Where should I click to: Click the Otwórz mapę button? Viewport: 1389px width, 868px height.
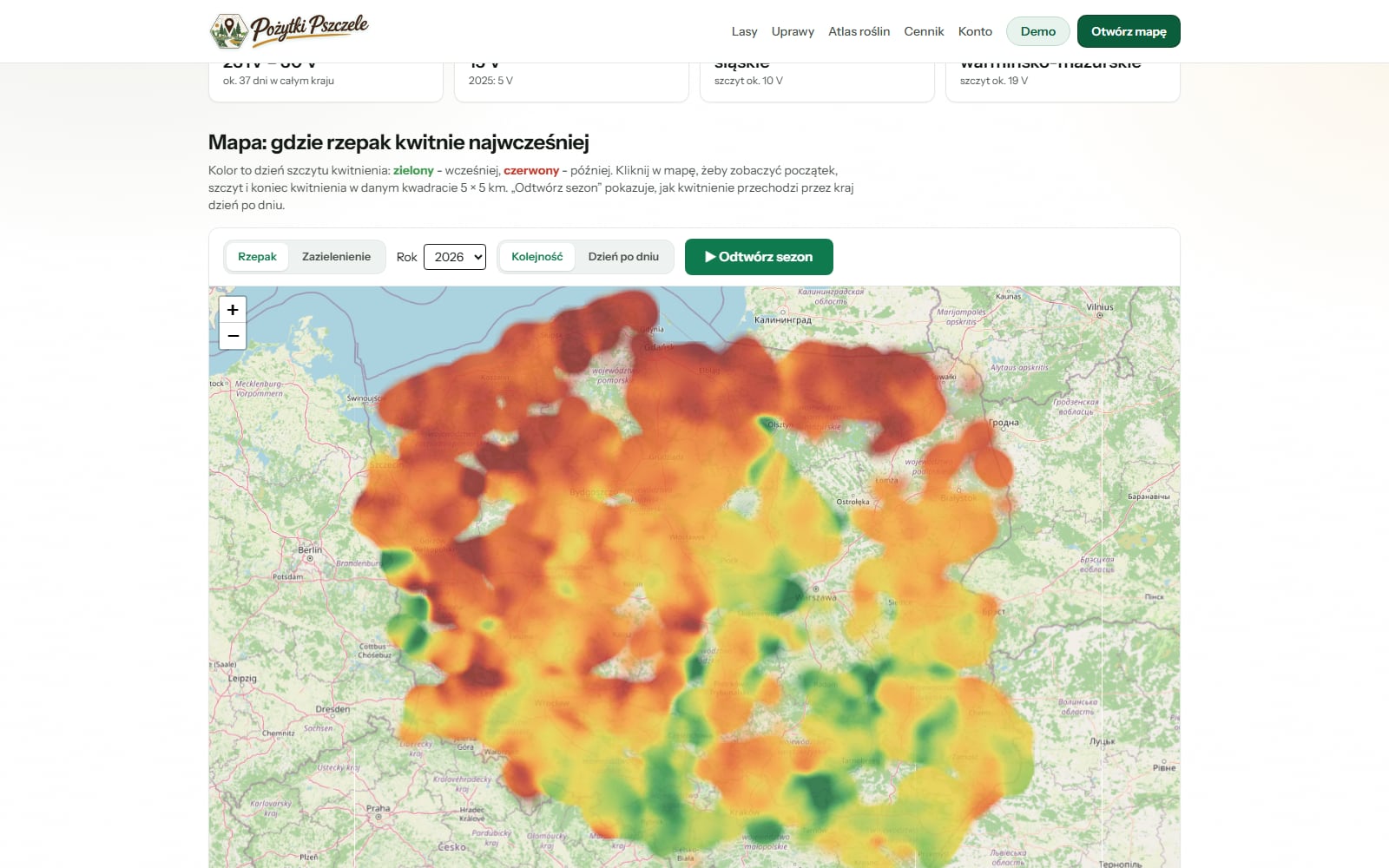pyautogui.click(x=1129, y=31)
